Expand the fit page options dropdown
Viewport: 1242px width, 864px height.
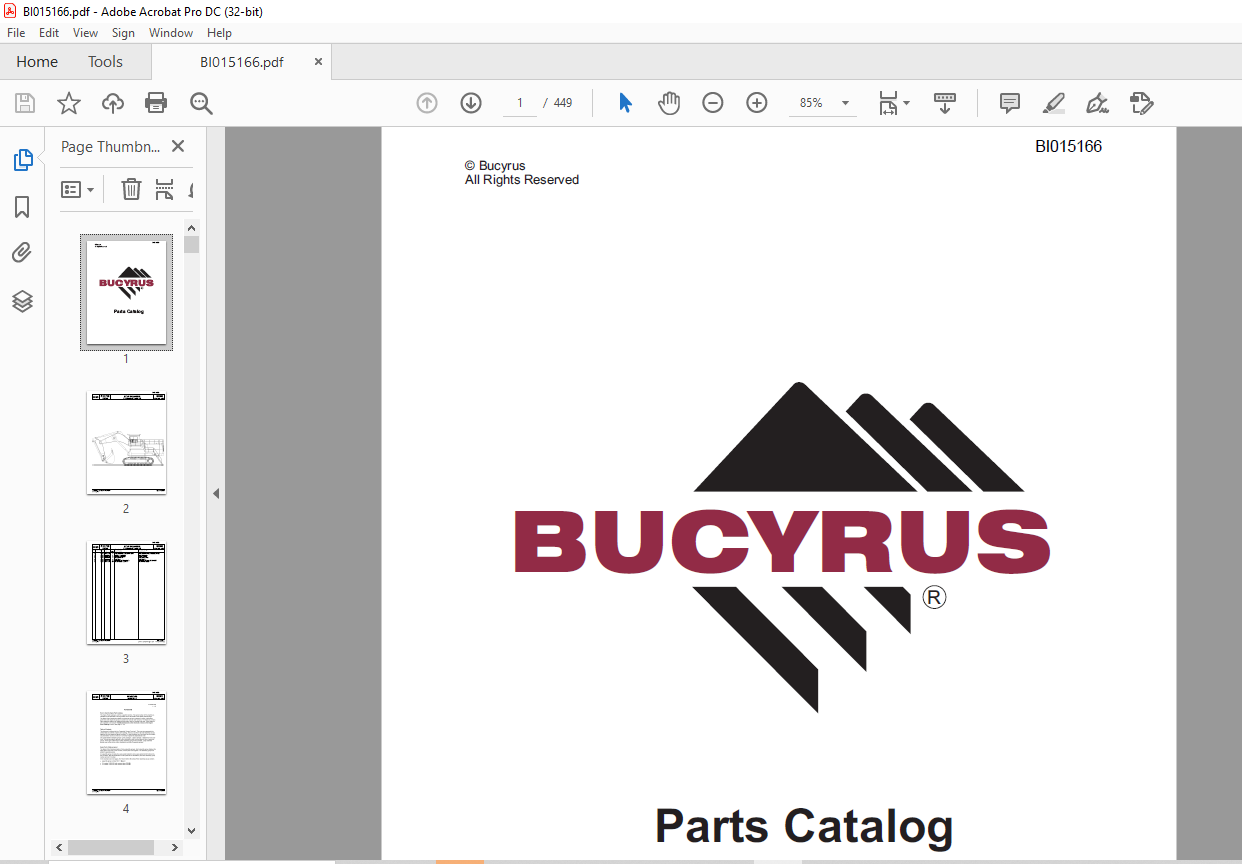click(906, 103)
